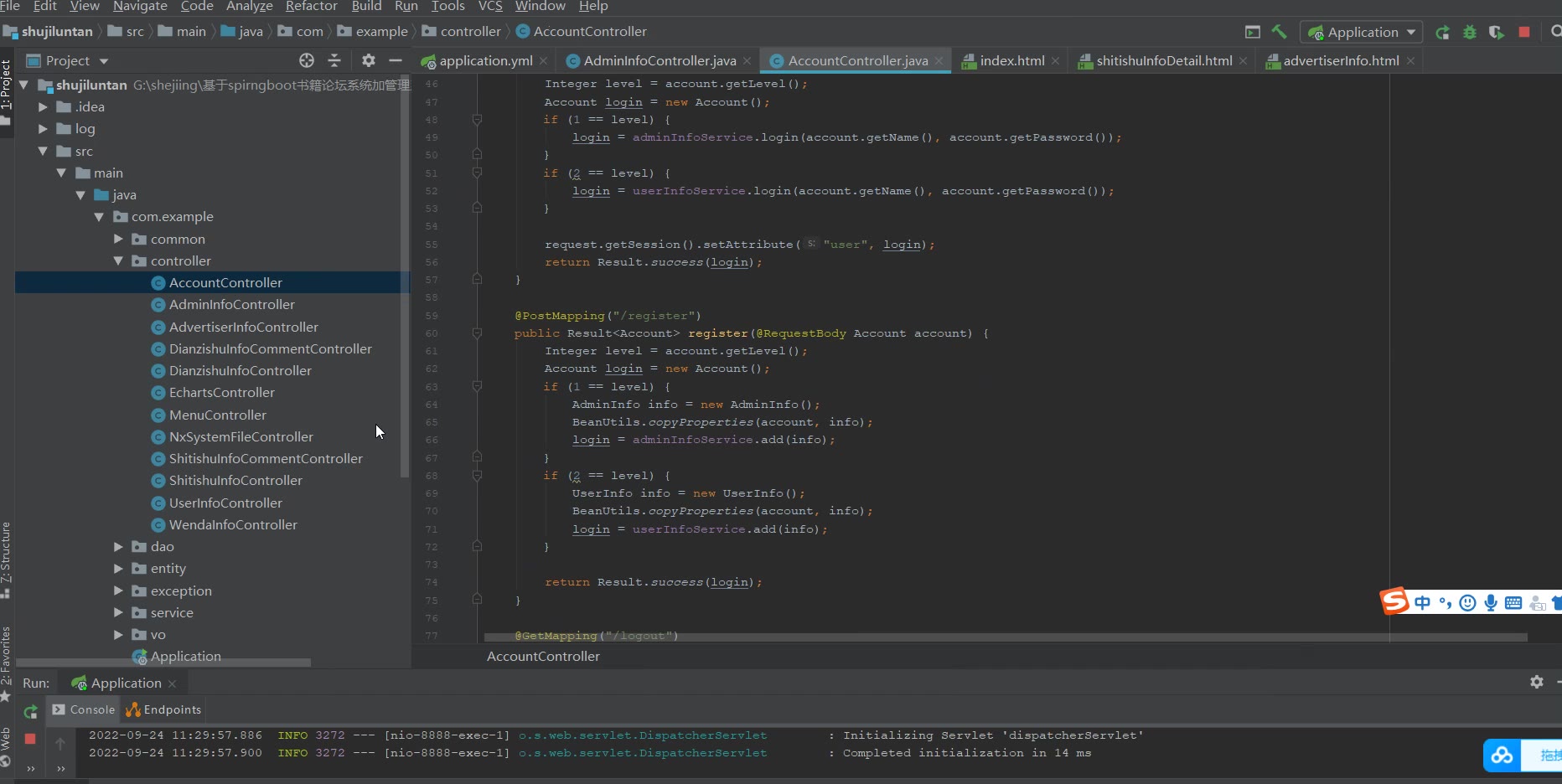Click the editor horizontal scrollbar
1562x784 pixels.
click(1006, 637)
